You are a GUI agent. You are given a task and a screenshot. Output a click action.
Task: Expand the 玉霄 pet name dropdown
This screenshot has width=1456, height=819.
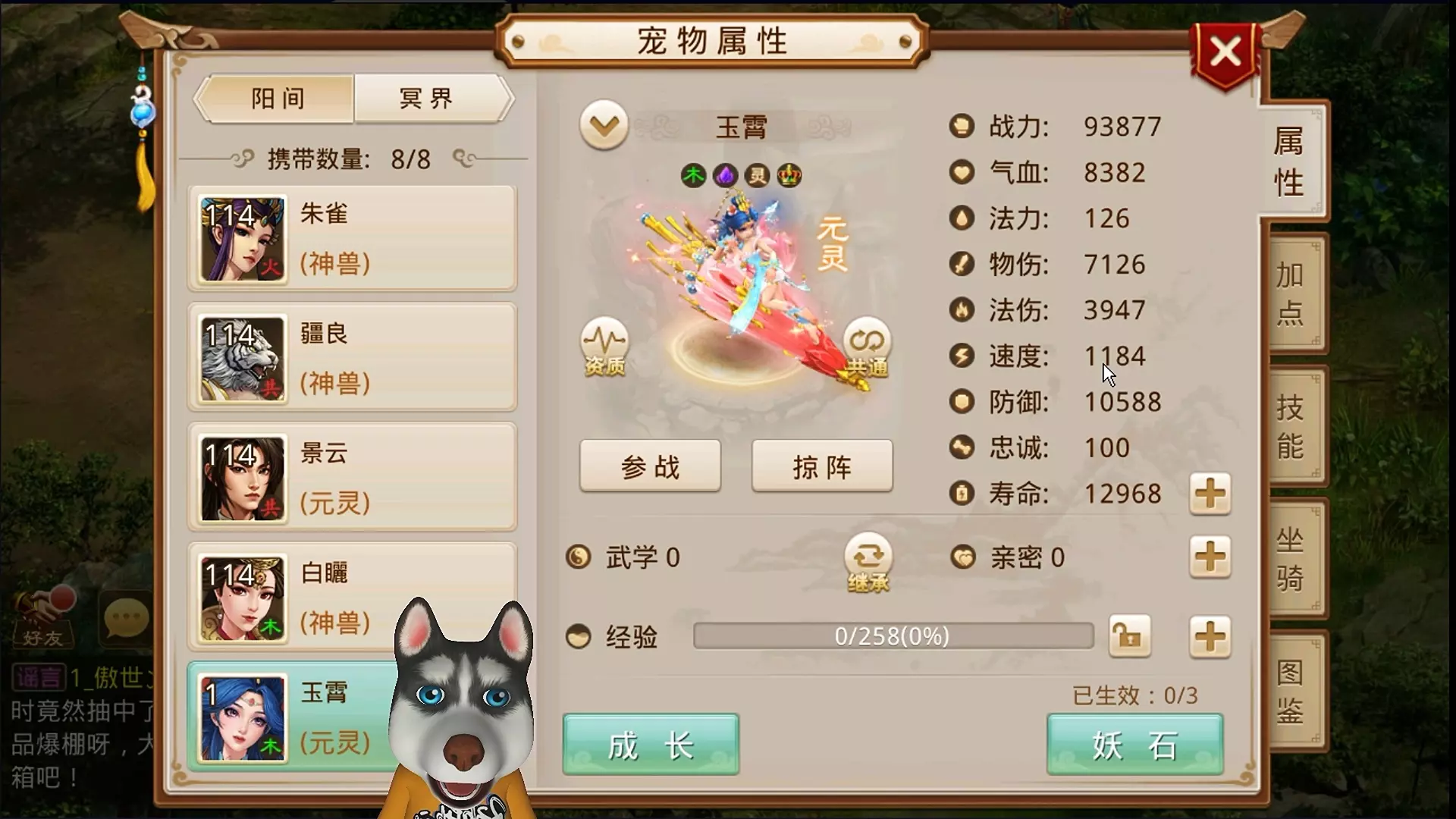point(604,125)
